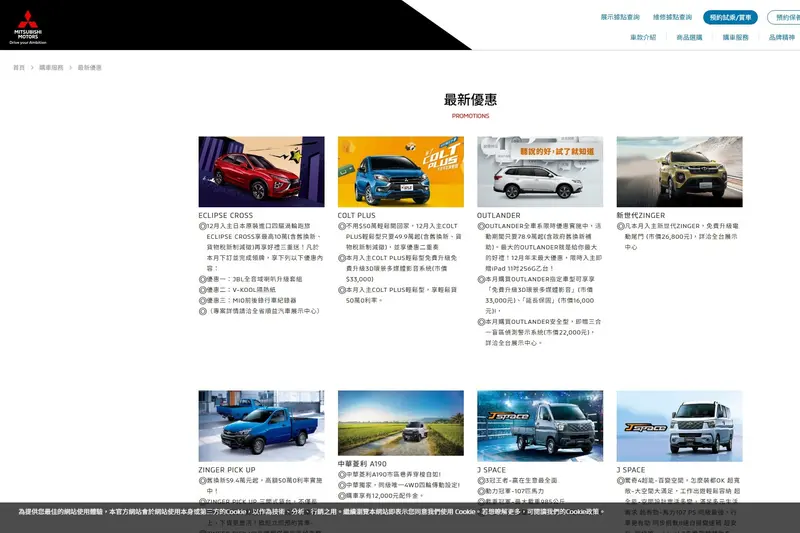Viewport: 800px width, 533px height.
Task: Click 購車服務 in the breadcrumb
Action: click(51, 67)
